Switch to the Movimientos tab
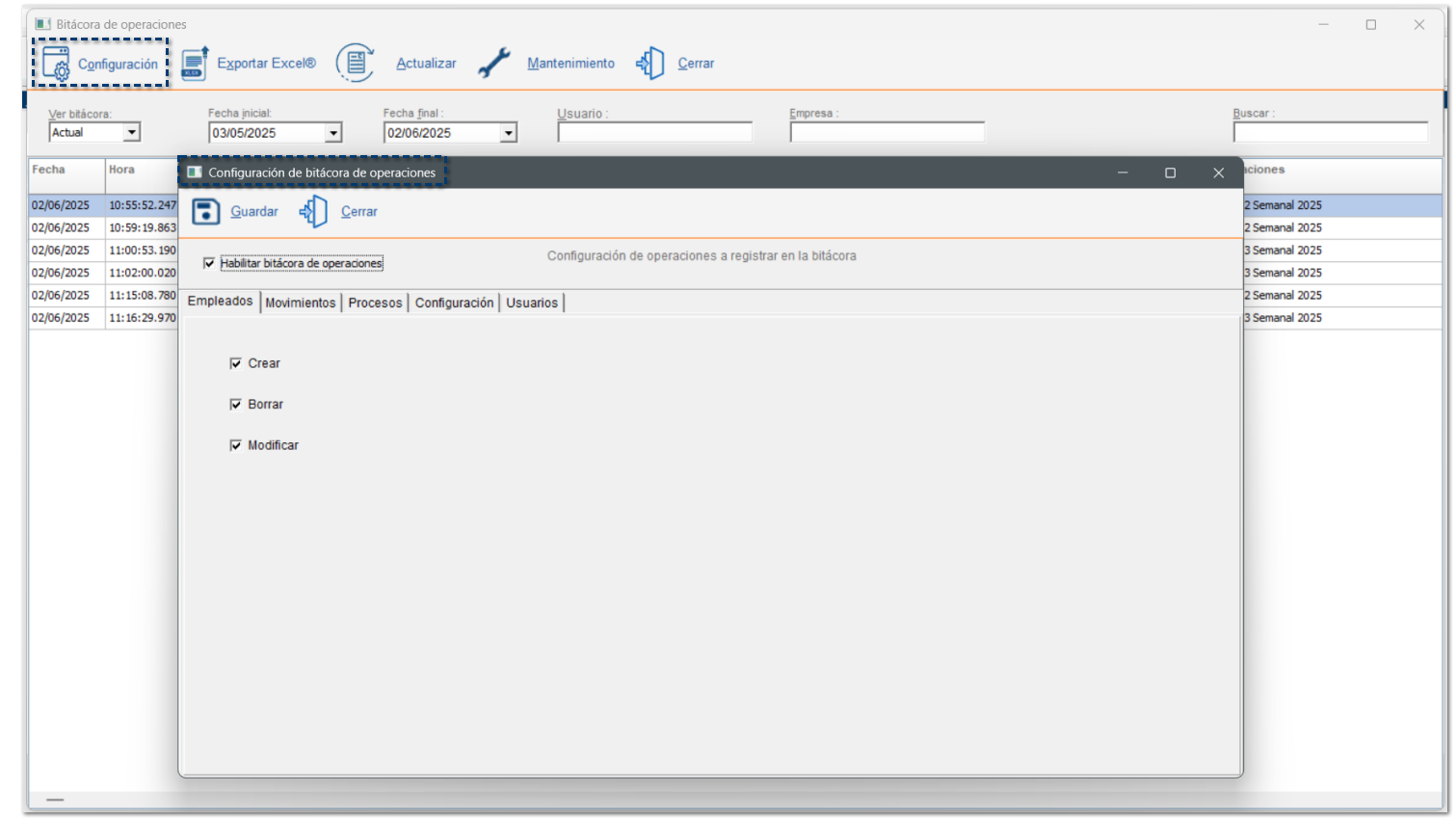Image resolution: width=1456 pixels, height=821 pixels. tap(300, 303)
